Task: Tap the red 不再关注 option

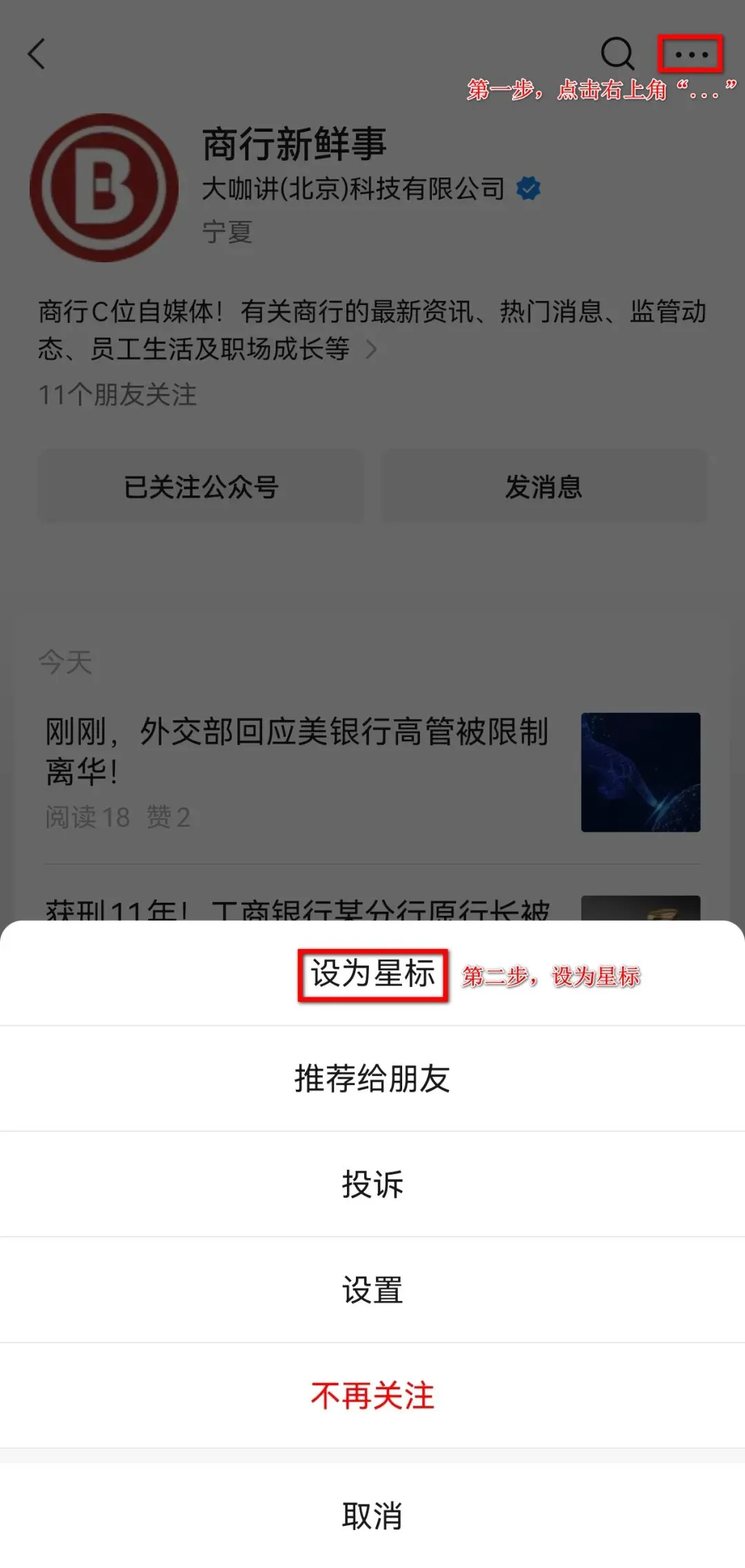Action: pyautogui.click(x=372, y=1395)
